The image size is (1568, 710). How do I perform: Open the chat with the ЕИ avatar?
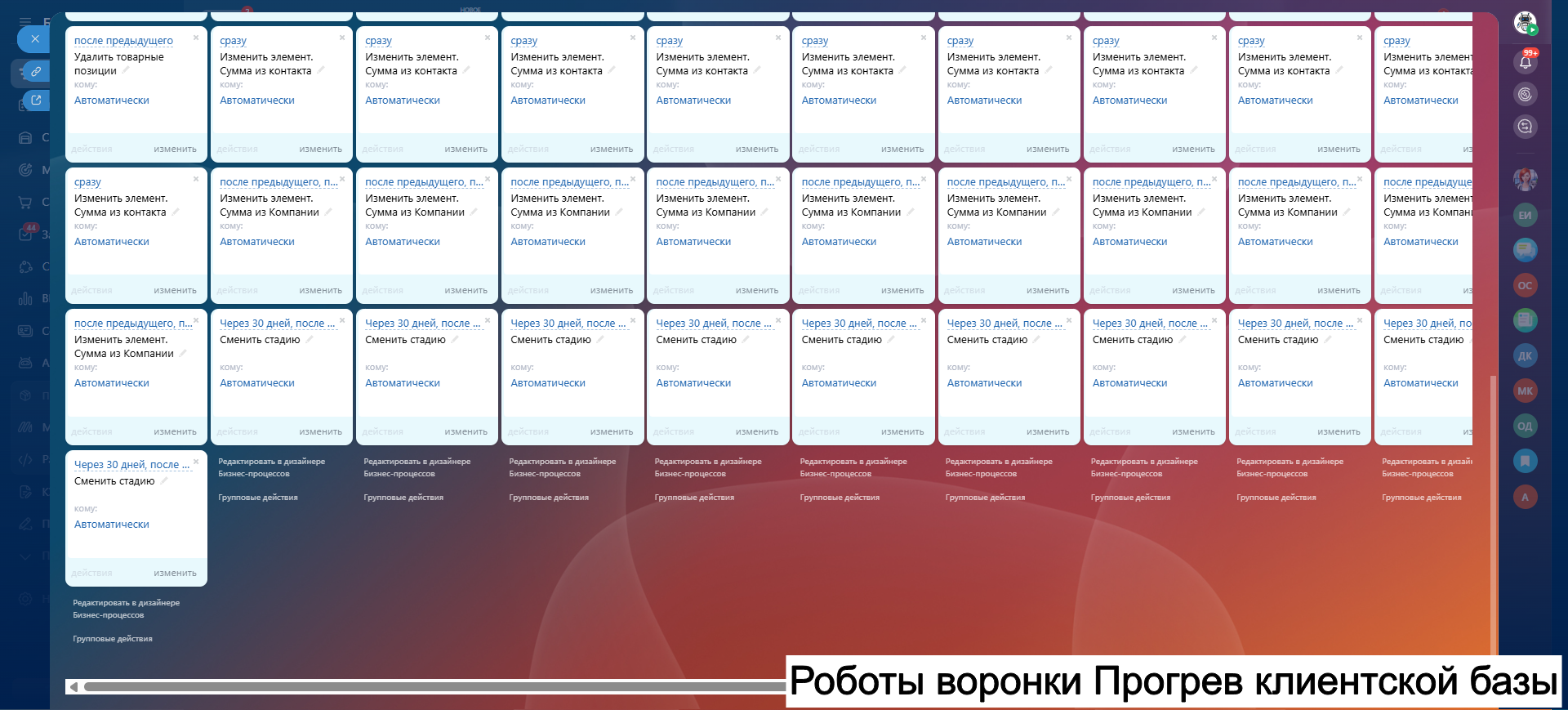point(1525,215)
